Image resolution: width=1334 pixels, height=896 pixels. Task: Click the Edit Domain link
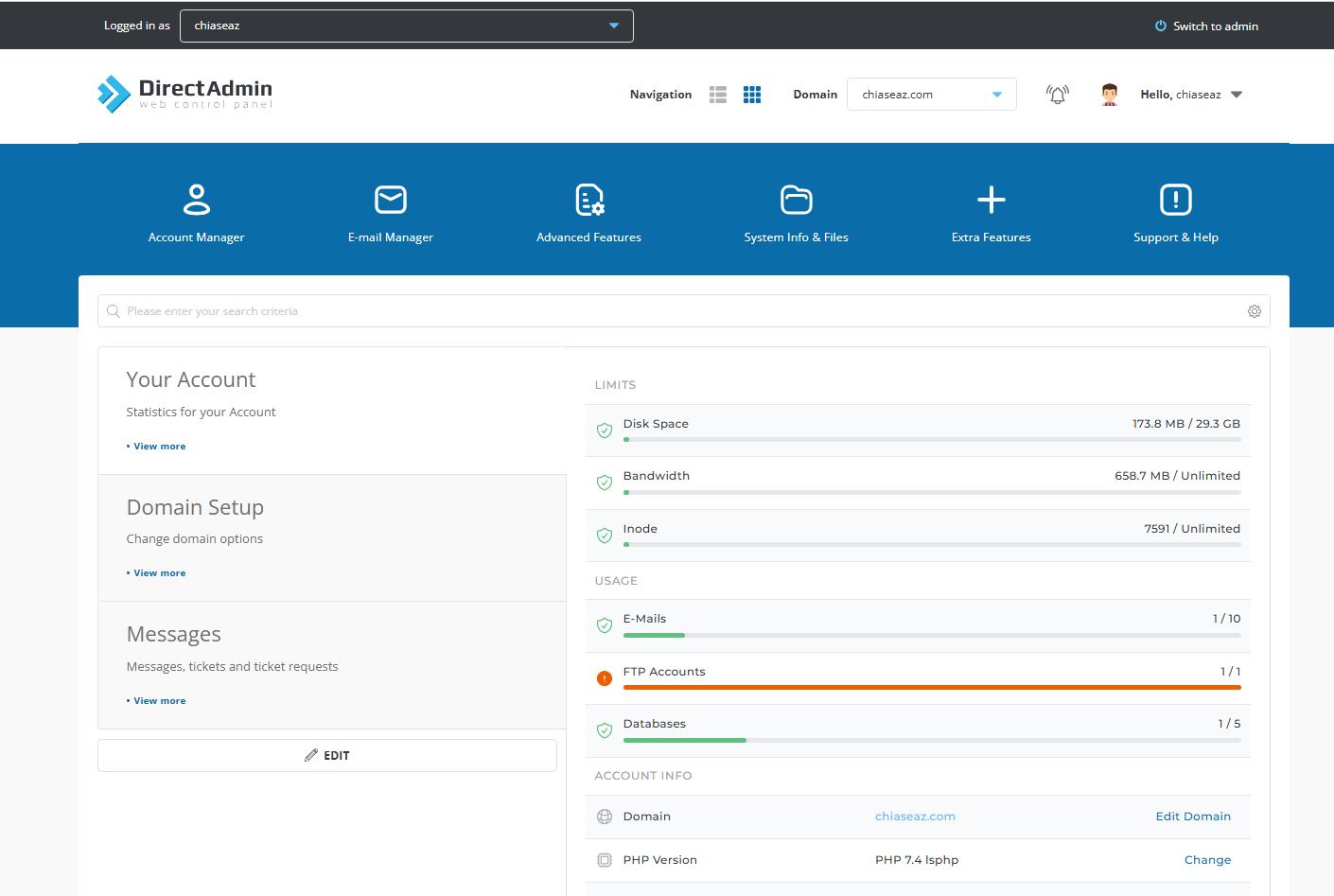[1192, 817]
